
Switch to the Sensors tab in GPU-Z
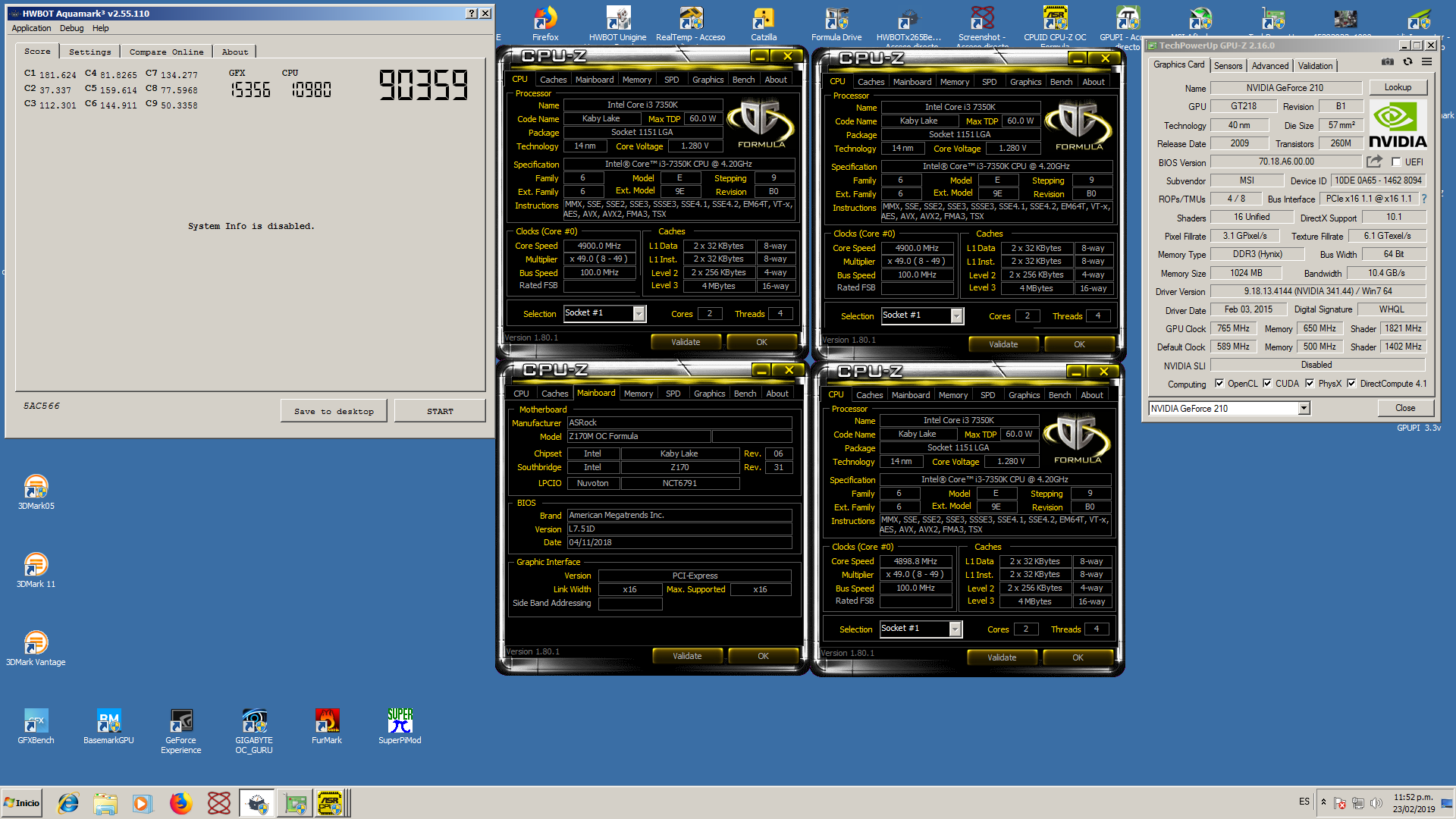1228,66
